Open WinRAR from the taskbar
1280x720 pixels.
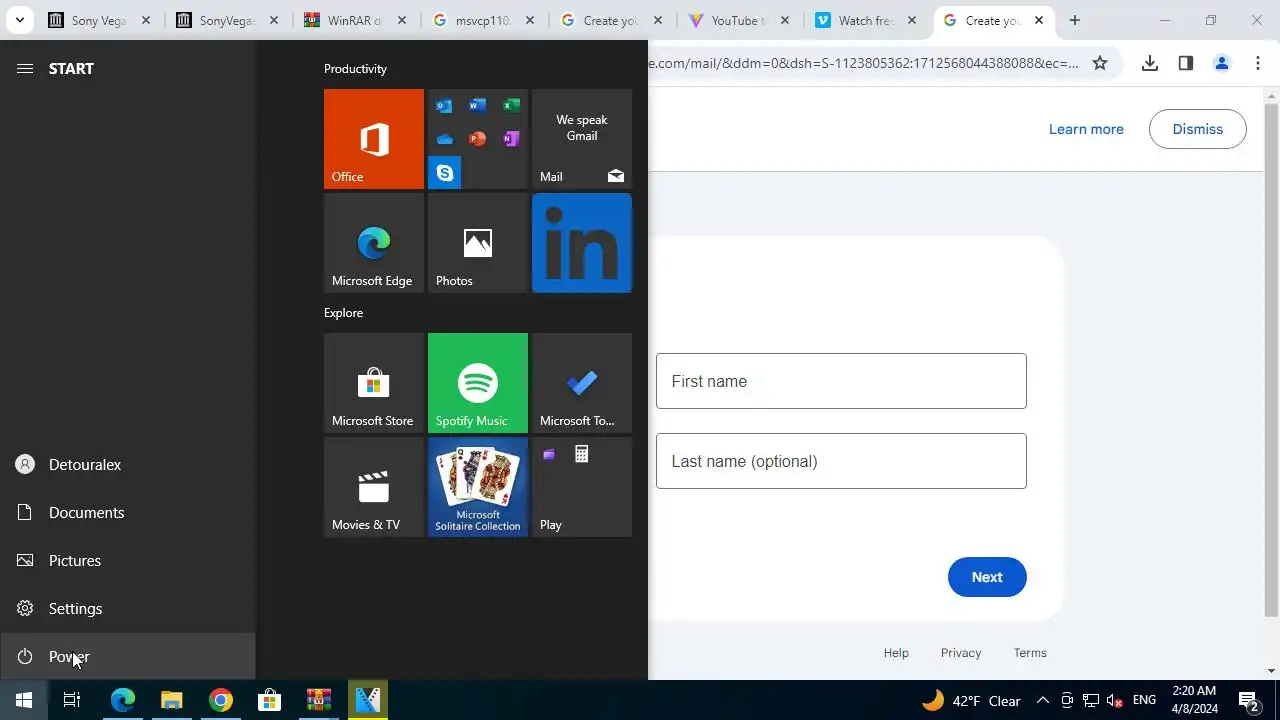point(319,700)
